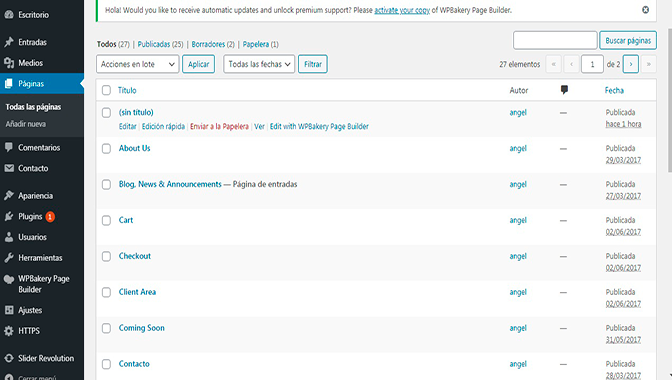Check the (sin título) page row
The width and height of the screenshot is (672, 380).
[x=106, y=112]
